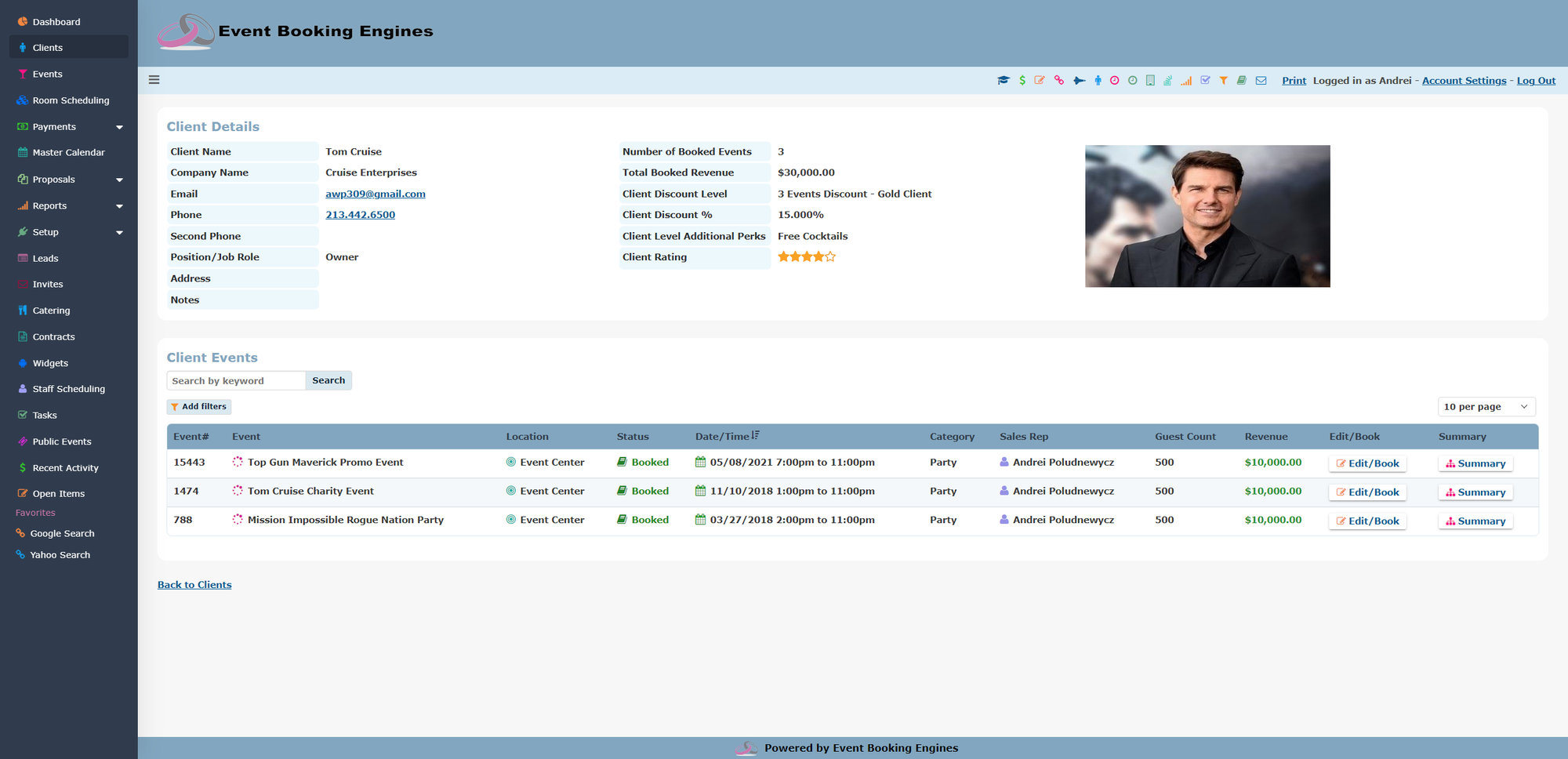
Task: Open the 10 per page dropdown
Action: [x=1486, y=407]
